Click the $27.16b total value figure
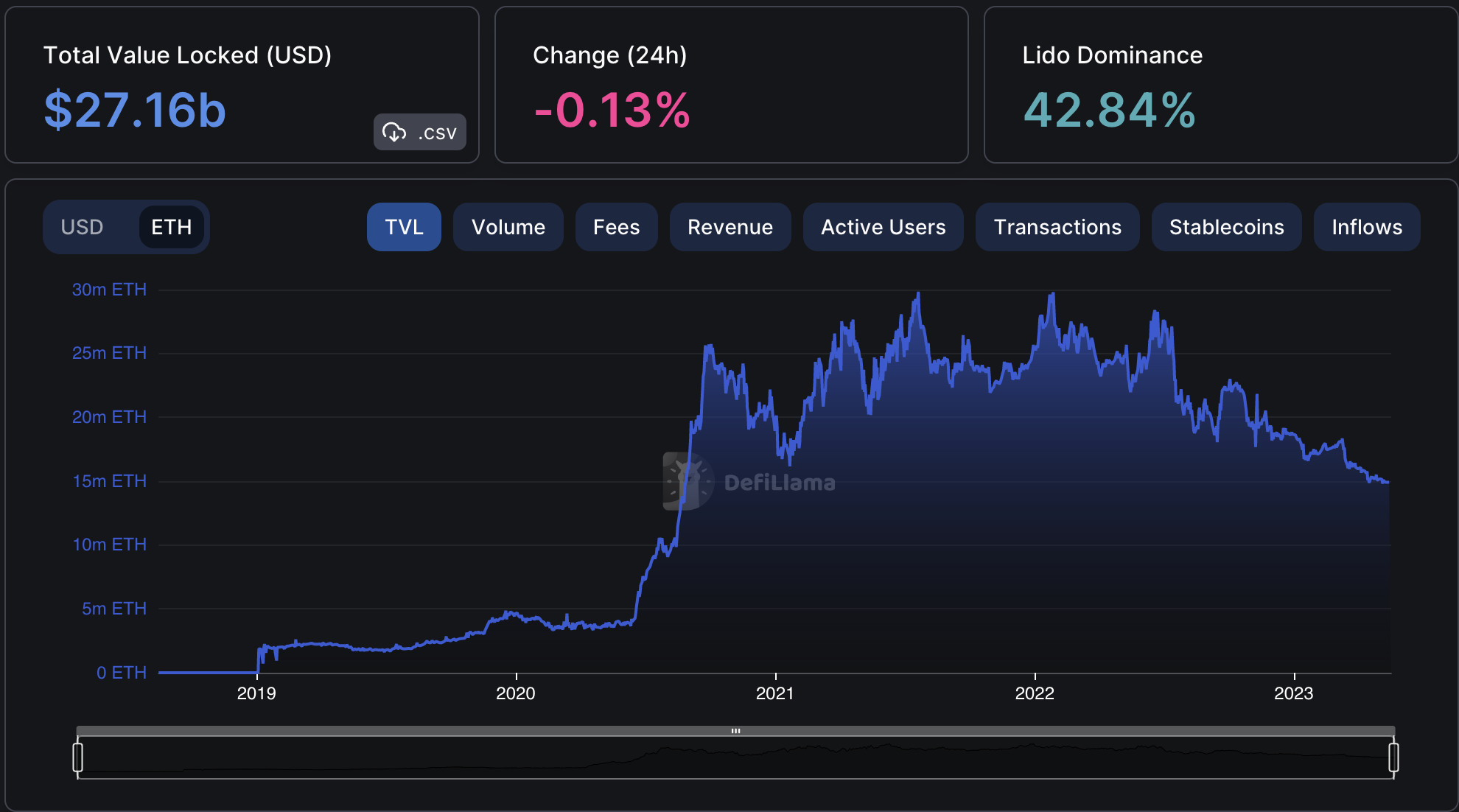The image size is (1459, 812). [135, 111]
